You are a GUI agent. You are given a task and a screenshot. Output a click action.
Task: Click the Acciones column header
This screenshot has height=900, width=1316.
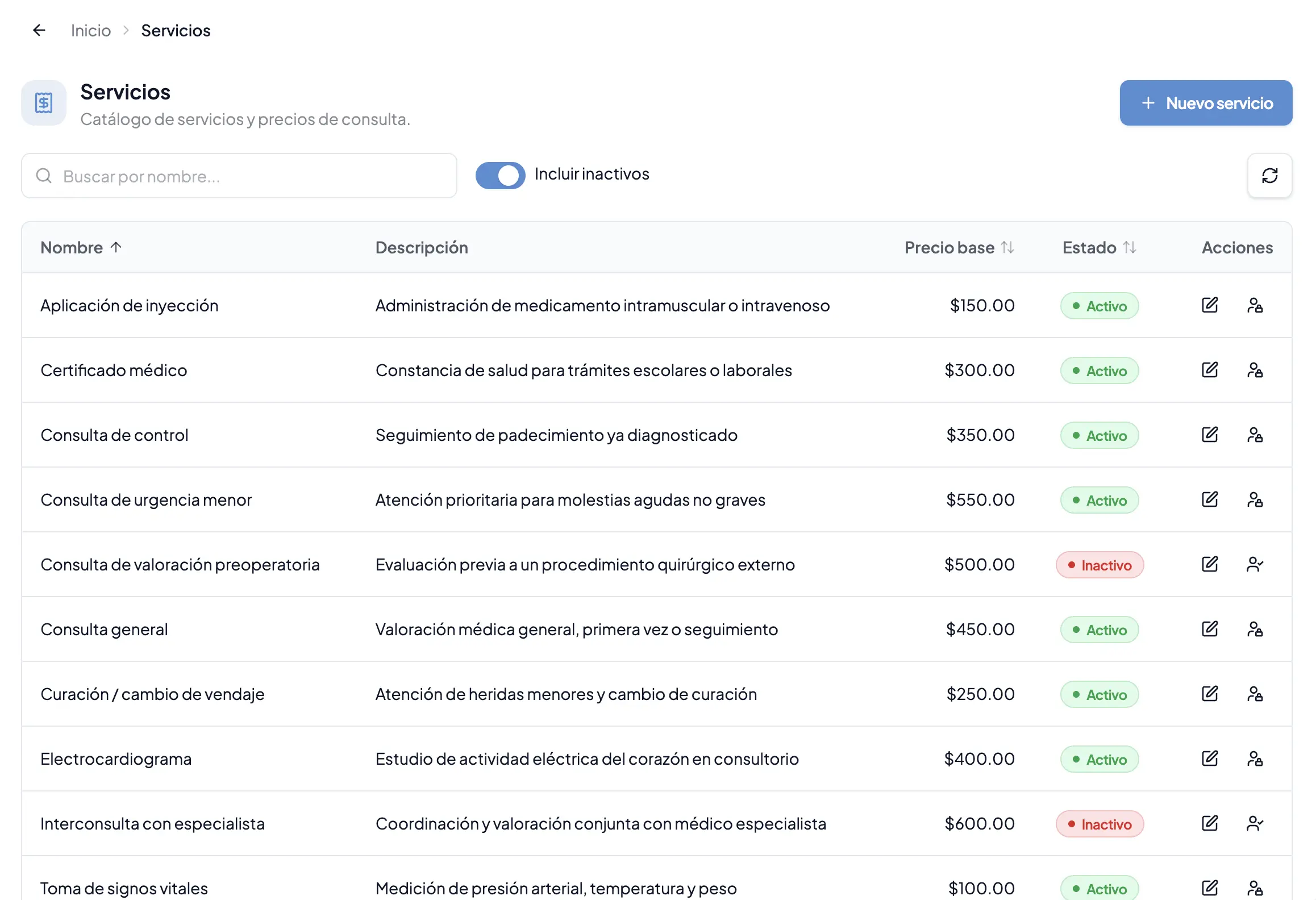pos(1237,248)
